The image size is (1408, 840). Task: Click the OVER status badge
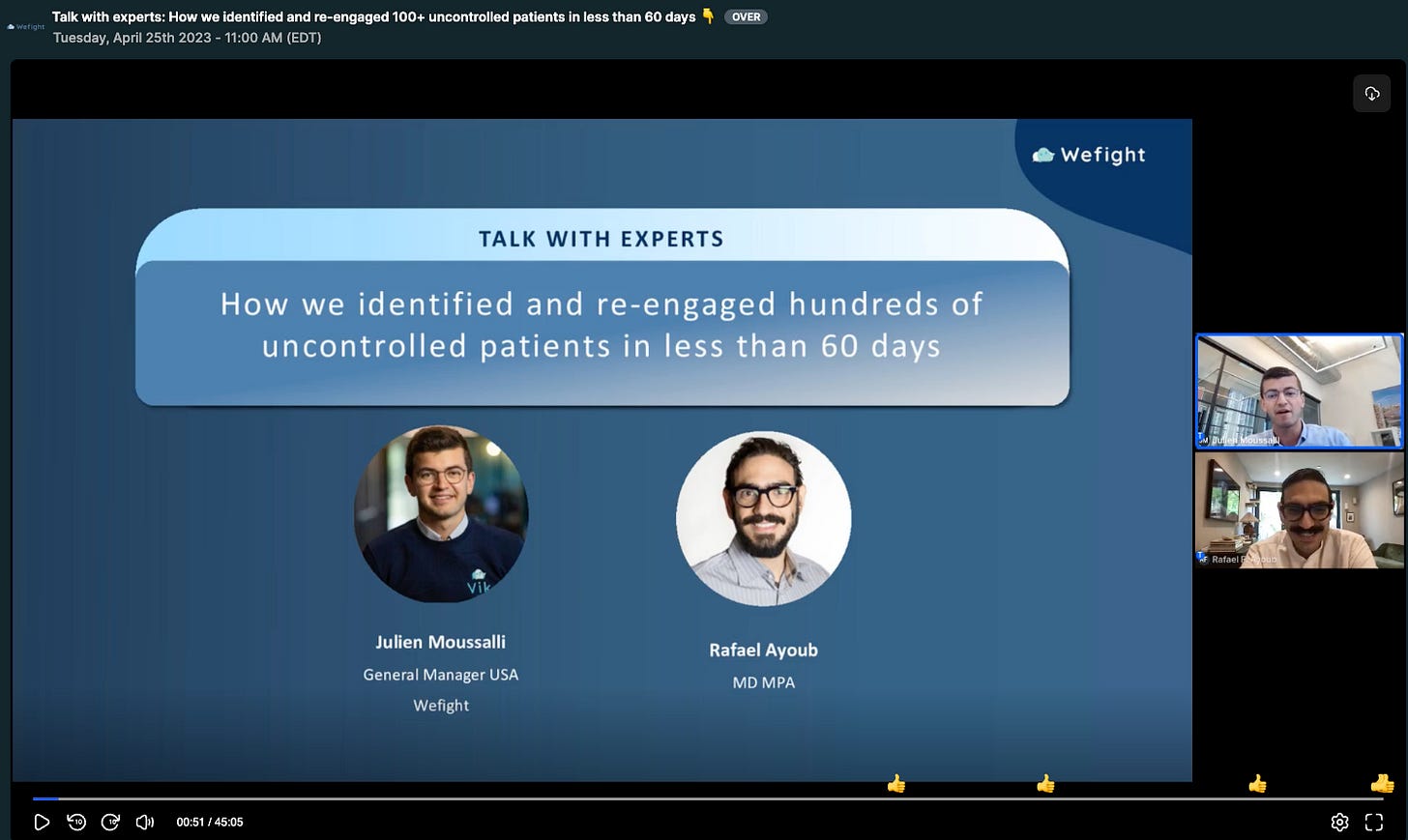(746, 16)
